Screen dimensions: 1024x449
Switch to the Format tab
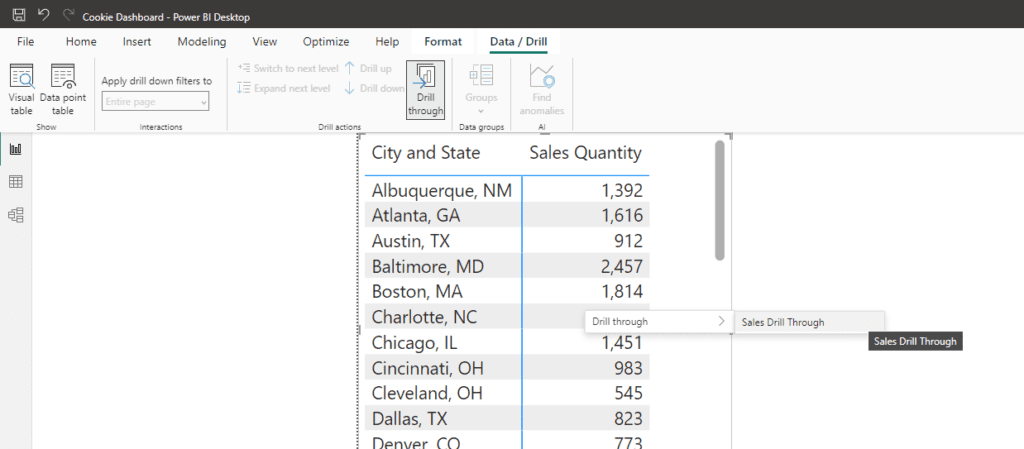click(x=443, y=42)
